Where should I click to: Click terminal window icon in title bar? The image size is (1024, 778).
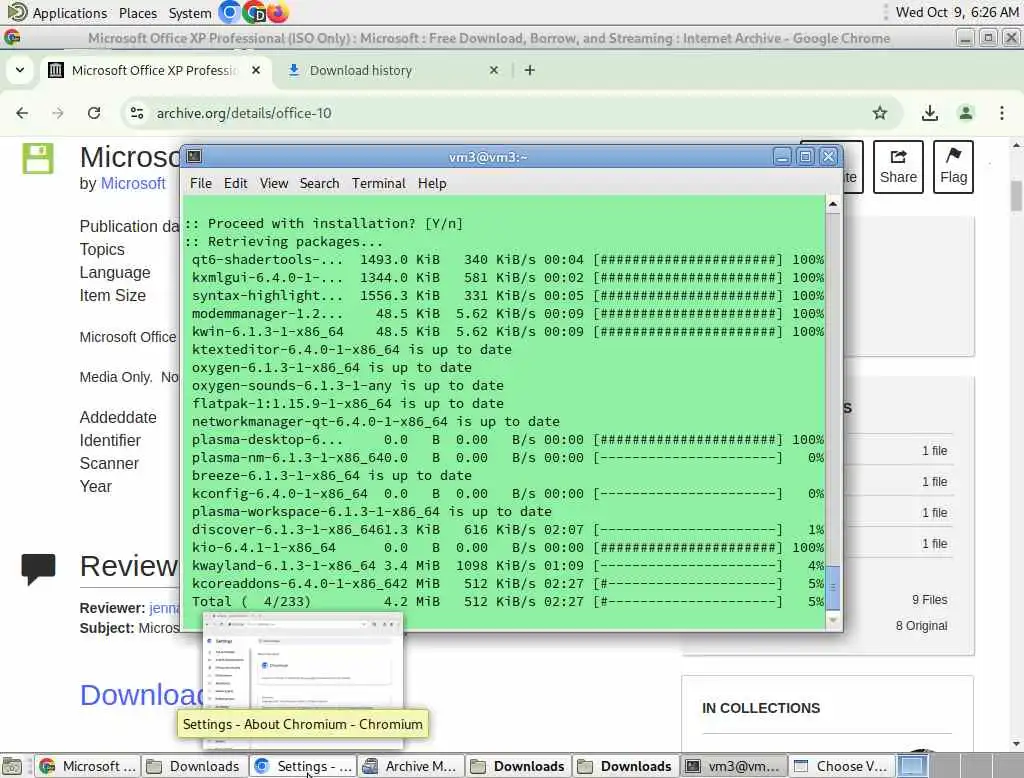pos(194,156)
